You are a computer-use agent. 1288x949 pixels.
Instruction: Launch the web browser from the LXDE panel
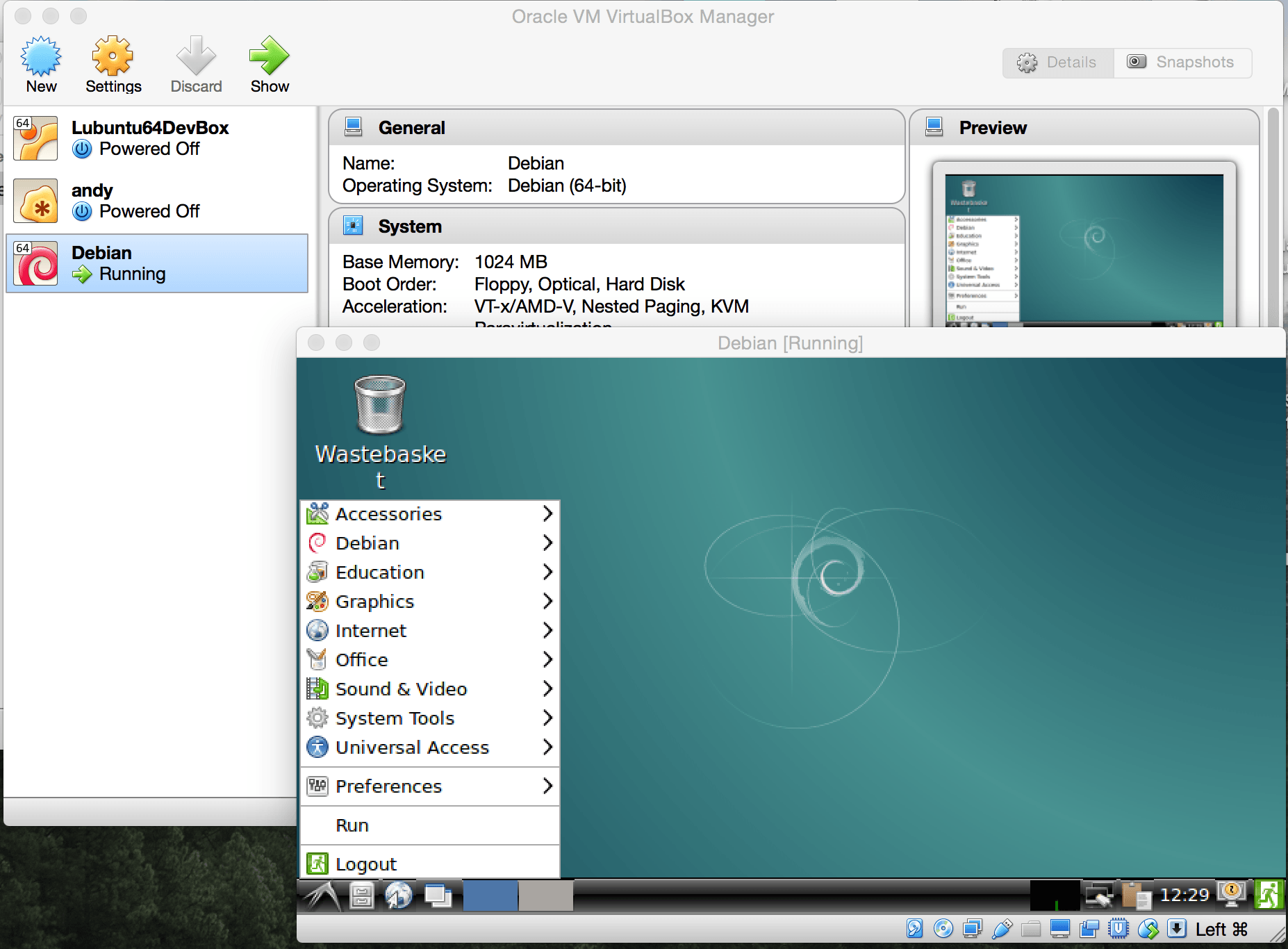tap(399, 896)
